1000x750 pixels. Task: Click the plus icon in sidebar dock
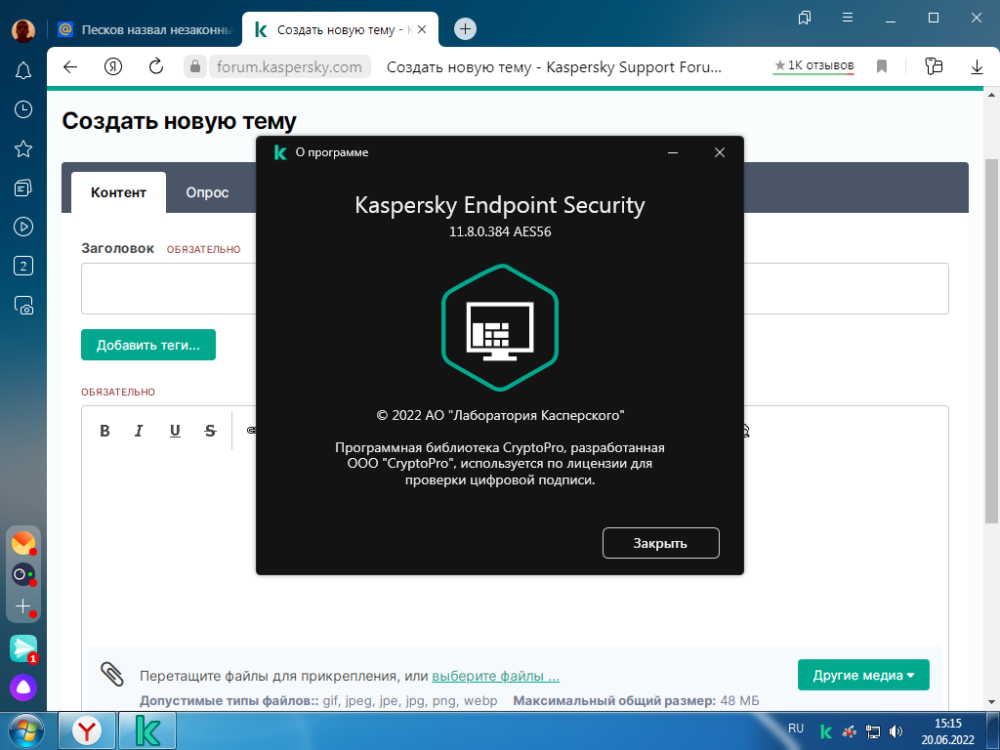point(23,607)
